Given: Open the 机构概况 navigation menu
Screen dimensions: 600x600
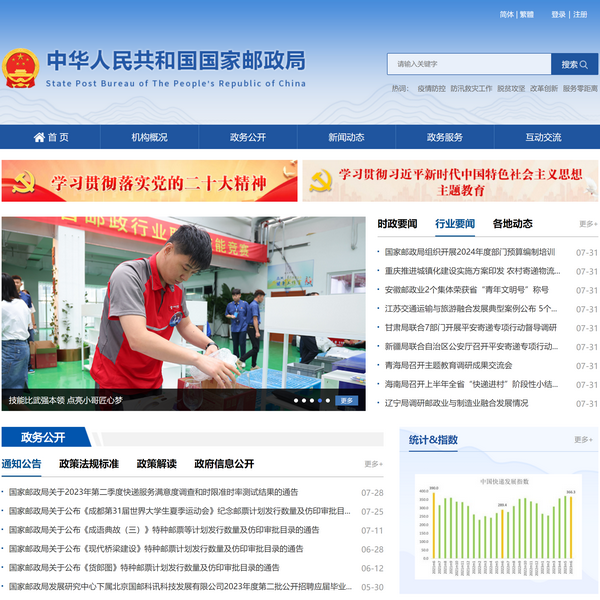Looking at the screenshot, I should (149, 137).
